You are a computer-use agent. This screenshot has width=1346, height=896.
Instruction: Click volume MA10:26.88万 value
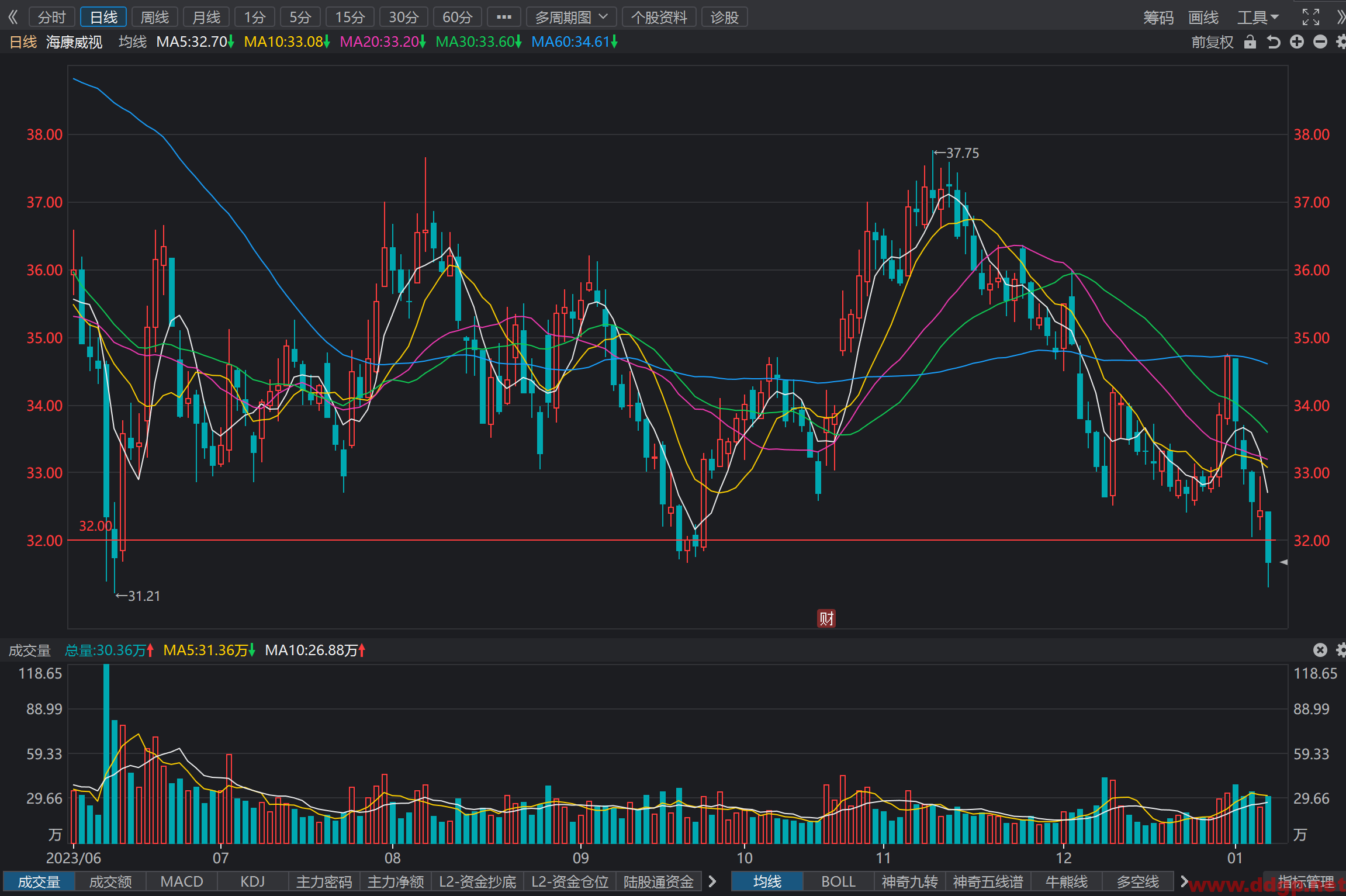315,651
